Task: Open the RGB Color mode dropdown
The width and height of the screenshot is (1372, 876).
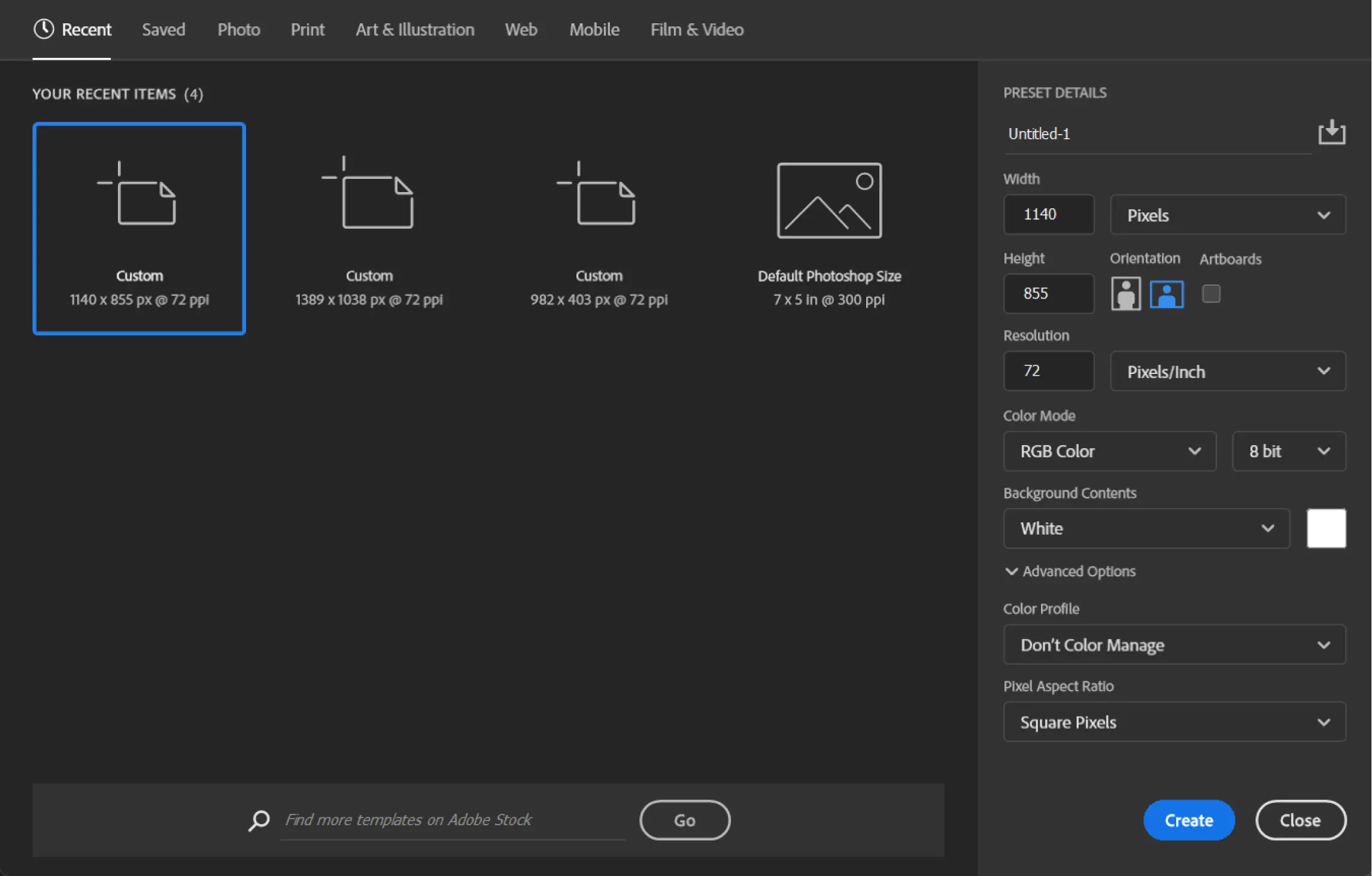Action: click(x=1109, y=451)
